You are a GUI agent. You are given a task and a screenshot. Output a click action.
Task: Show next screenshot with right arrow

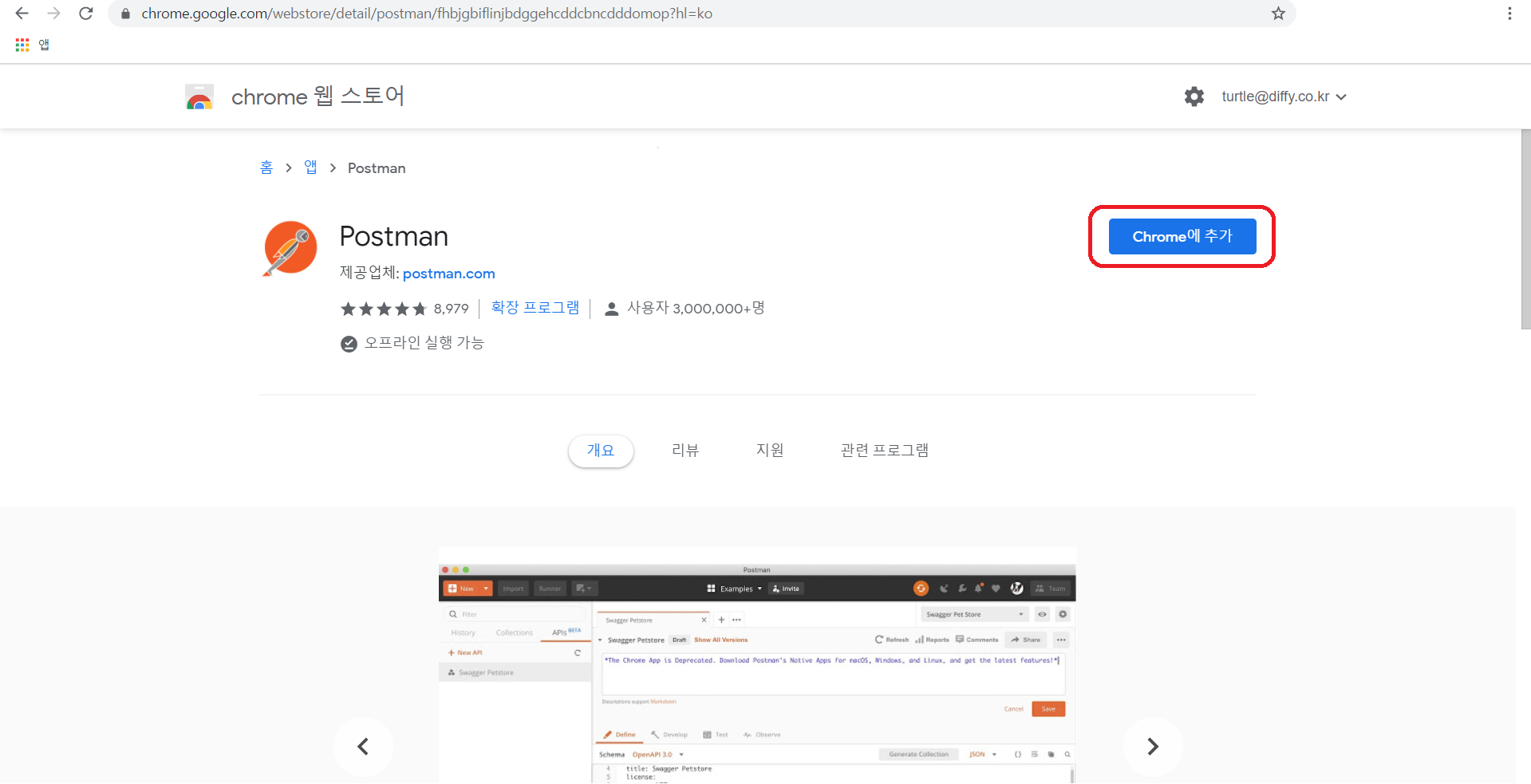1153,747
